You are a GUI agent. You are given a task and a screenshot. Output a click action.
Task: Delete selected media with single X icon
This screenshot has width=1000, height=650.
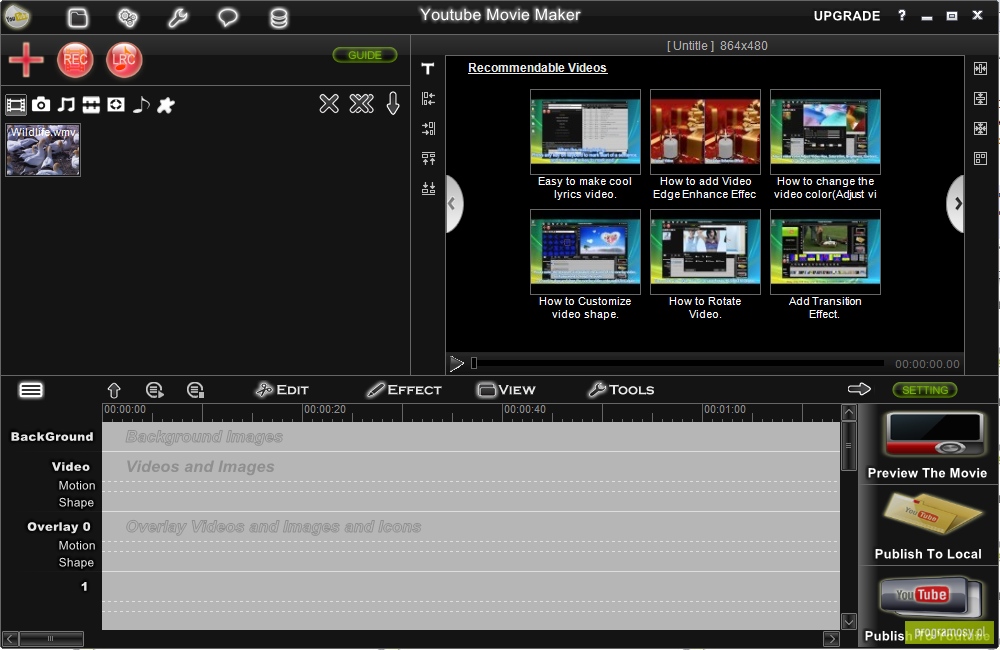pos(329,103)
